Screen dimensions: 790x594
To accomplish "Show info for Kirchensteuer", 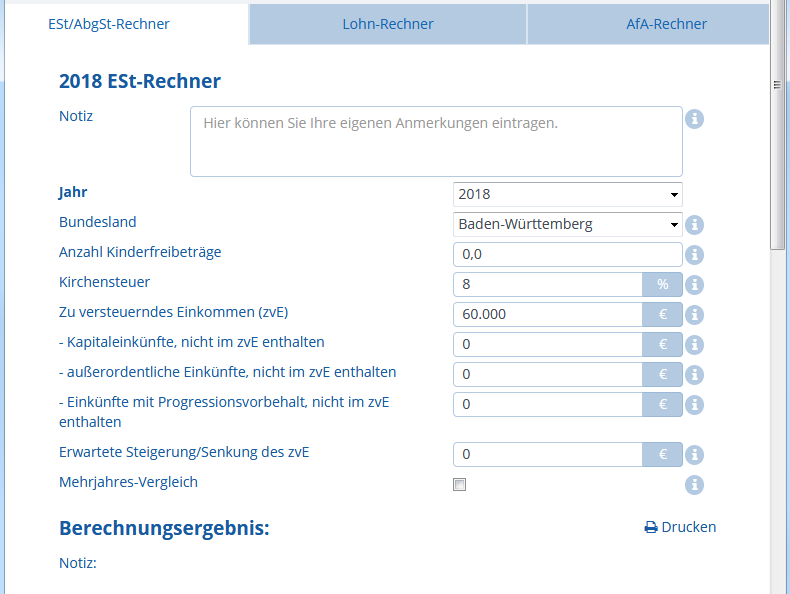I will 694,285.
